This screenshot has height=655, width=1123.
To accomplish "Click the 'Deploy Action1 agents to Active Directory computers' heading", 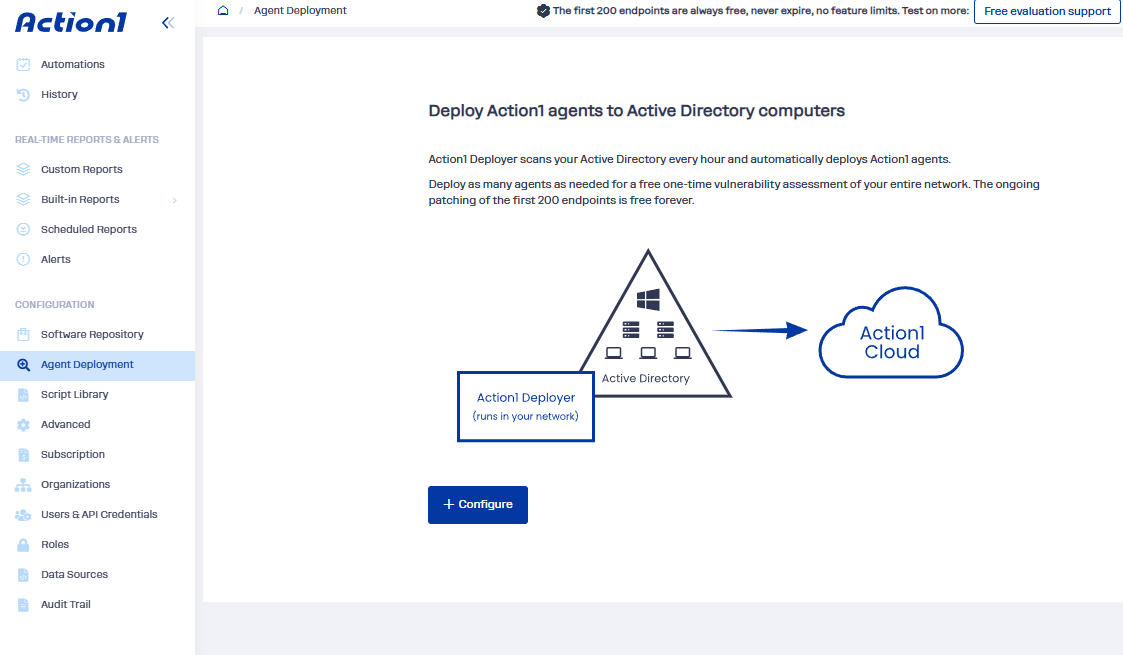I will point(637,111).
